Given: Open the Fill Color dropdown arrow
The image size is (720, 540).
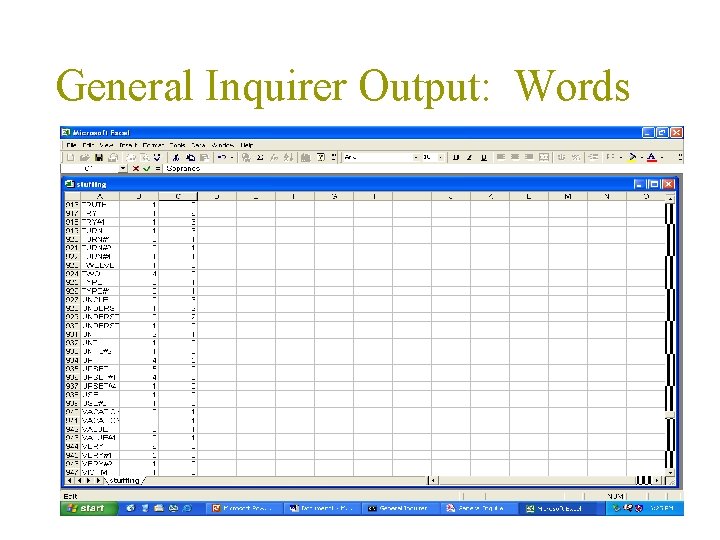Looking at the screenshot, I should [642, 158].
